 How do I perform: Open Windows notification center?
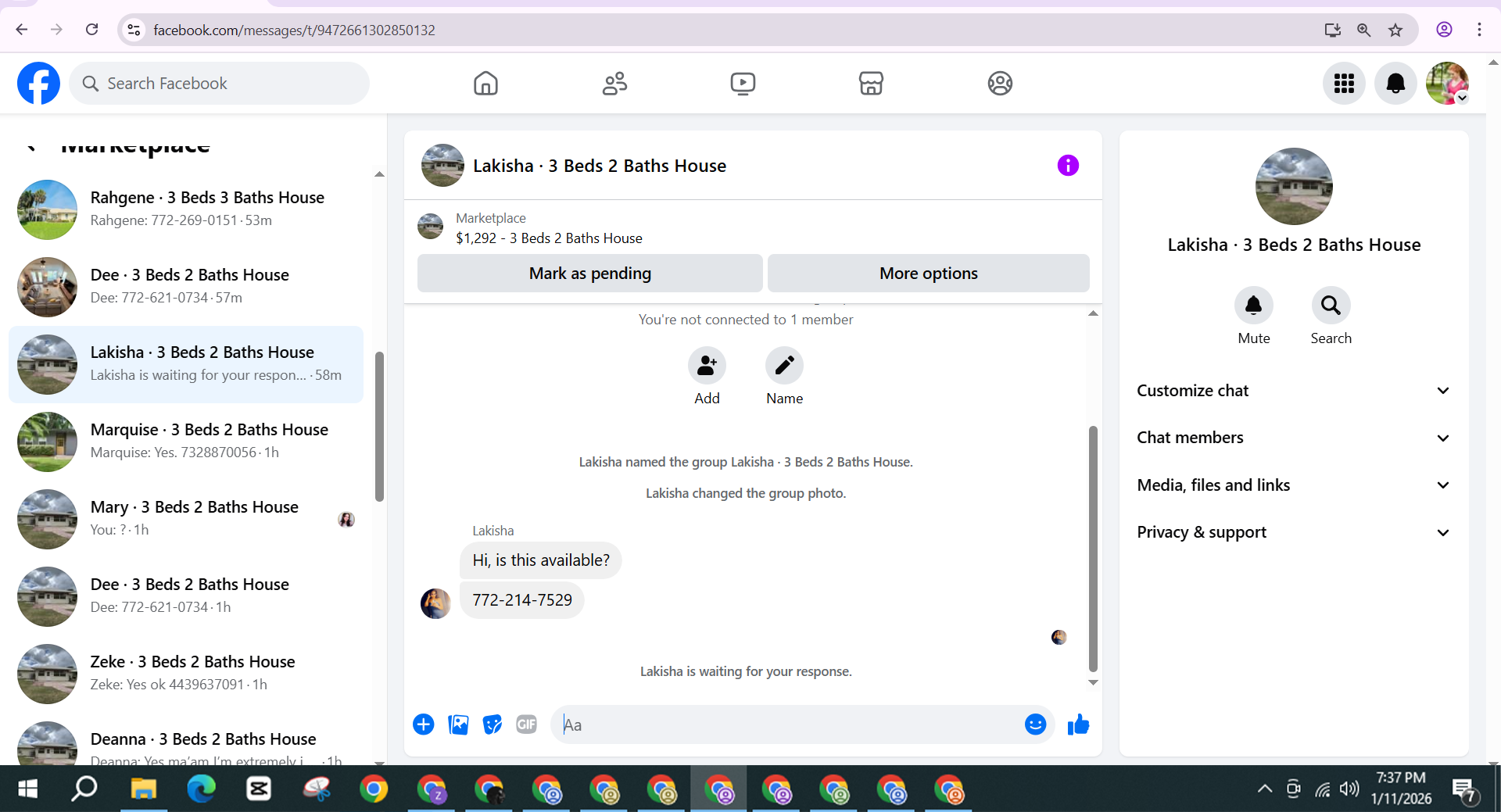coord(1463,790)
